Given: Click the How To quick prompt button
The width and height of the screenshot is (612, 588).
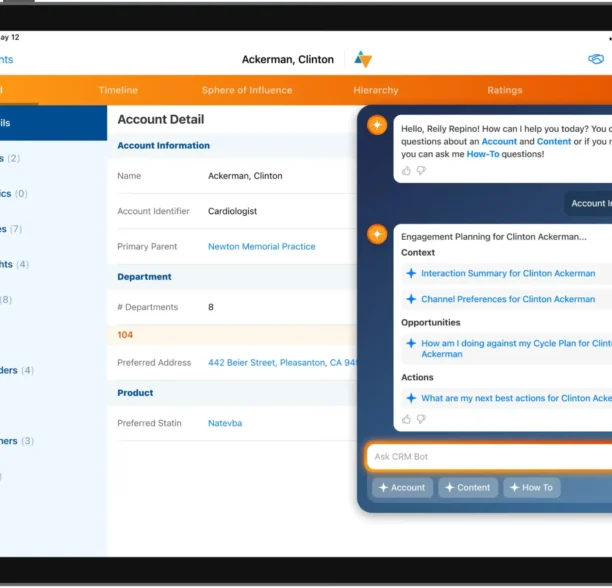Looking at the screenshot, I should click(x=532, y=487).
